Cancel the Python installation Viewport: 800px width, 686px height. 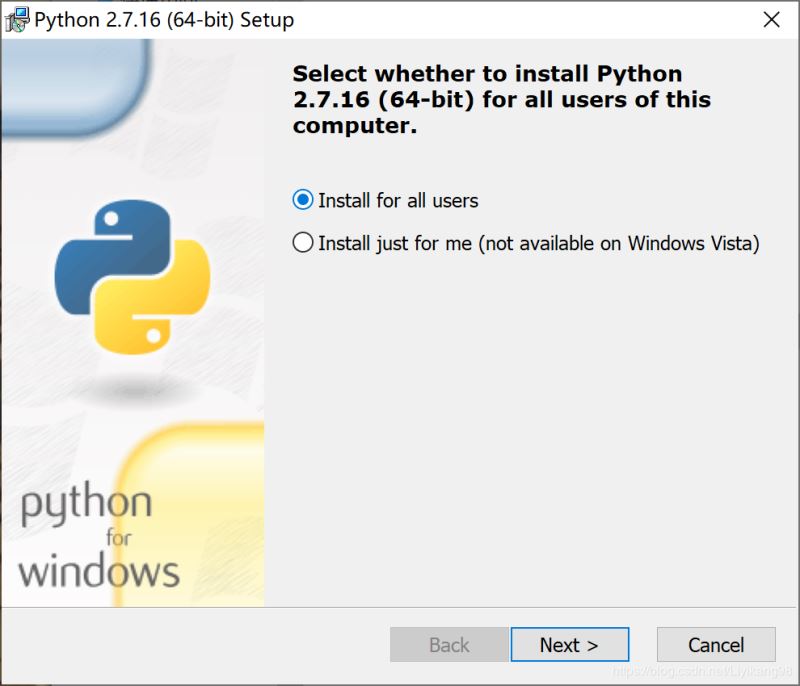tap(716, 644)
